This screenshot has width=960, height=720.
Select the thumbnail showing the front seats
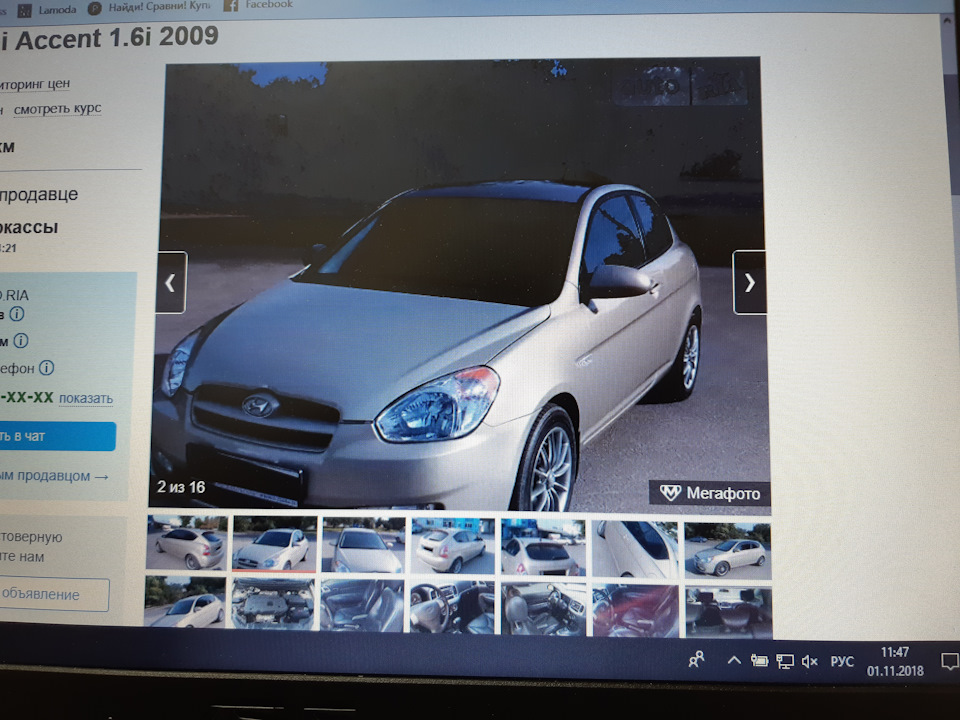362,606
